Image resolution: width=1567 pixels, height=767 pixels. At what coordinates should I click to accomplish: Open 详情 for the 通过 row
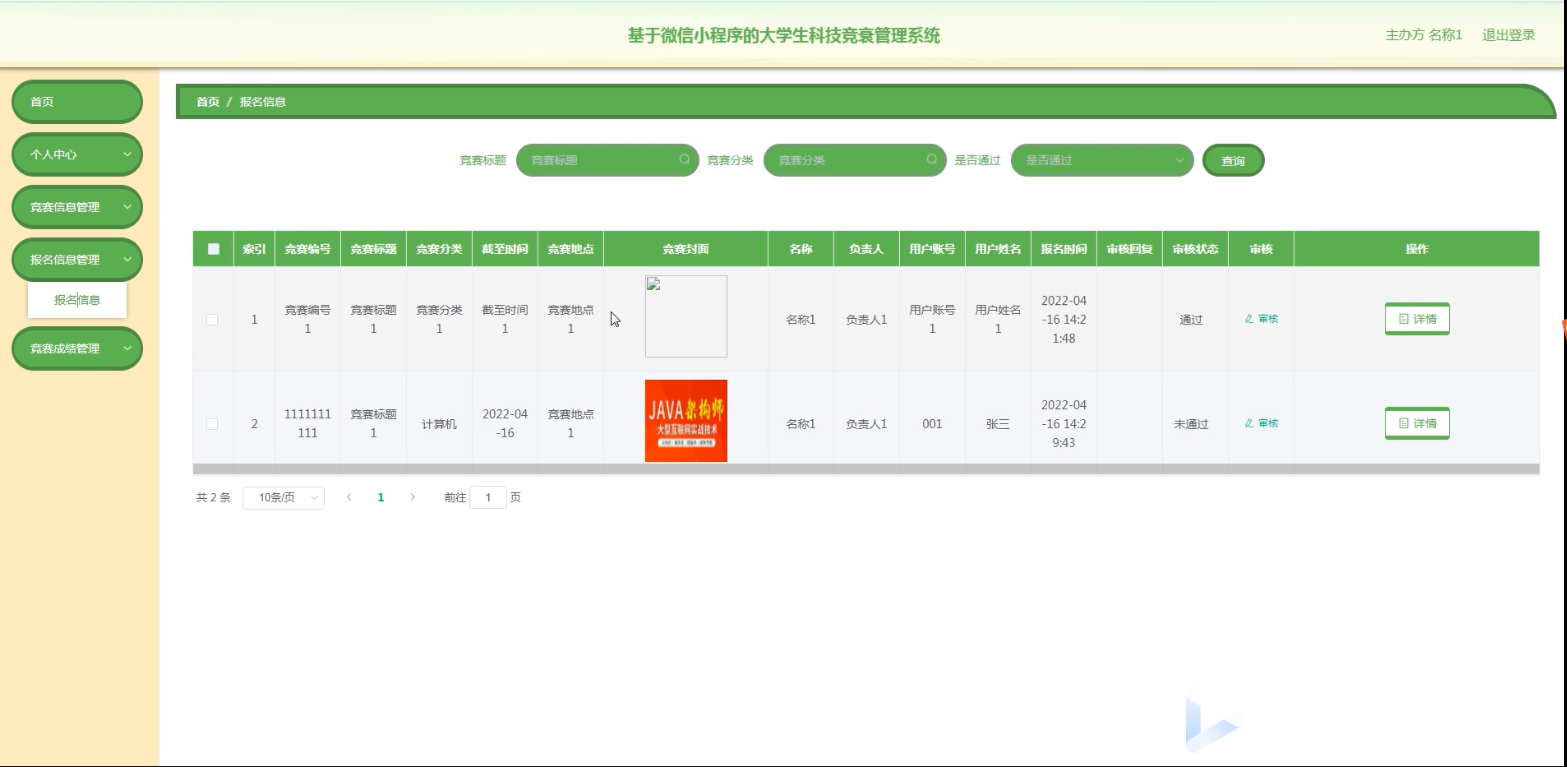(1417, 319)
